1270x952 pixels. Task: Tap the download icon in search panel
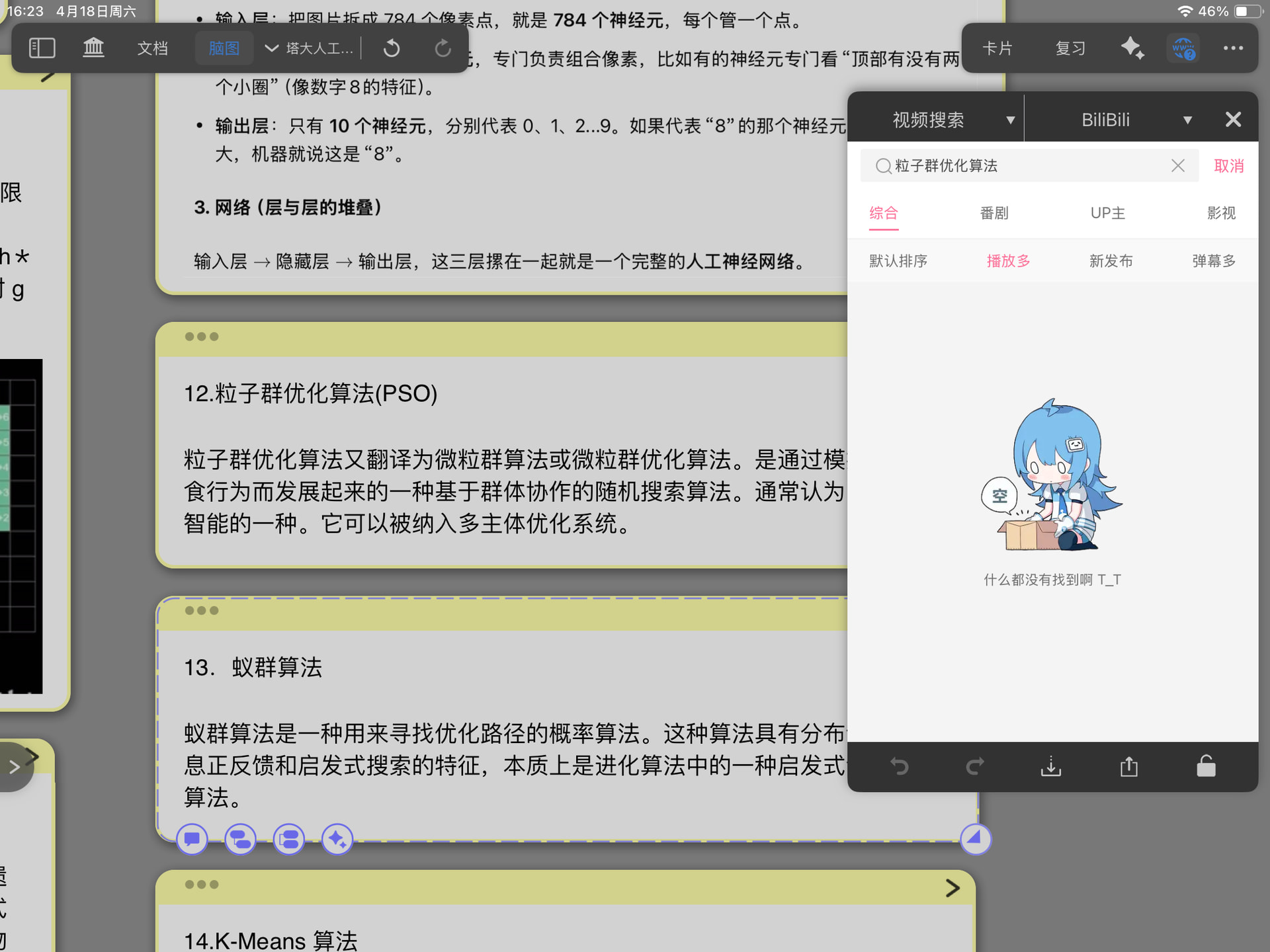click(1050, 767)
